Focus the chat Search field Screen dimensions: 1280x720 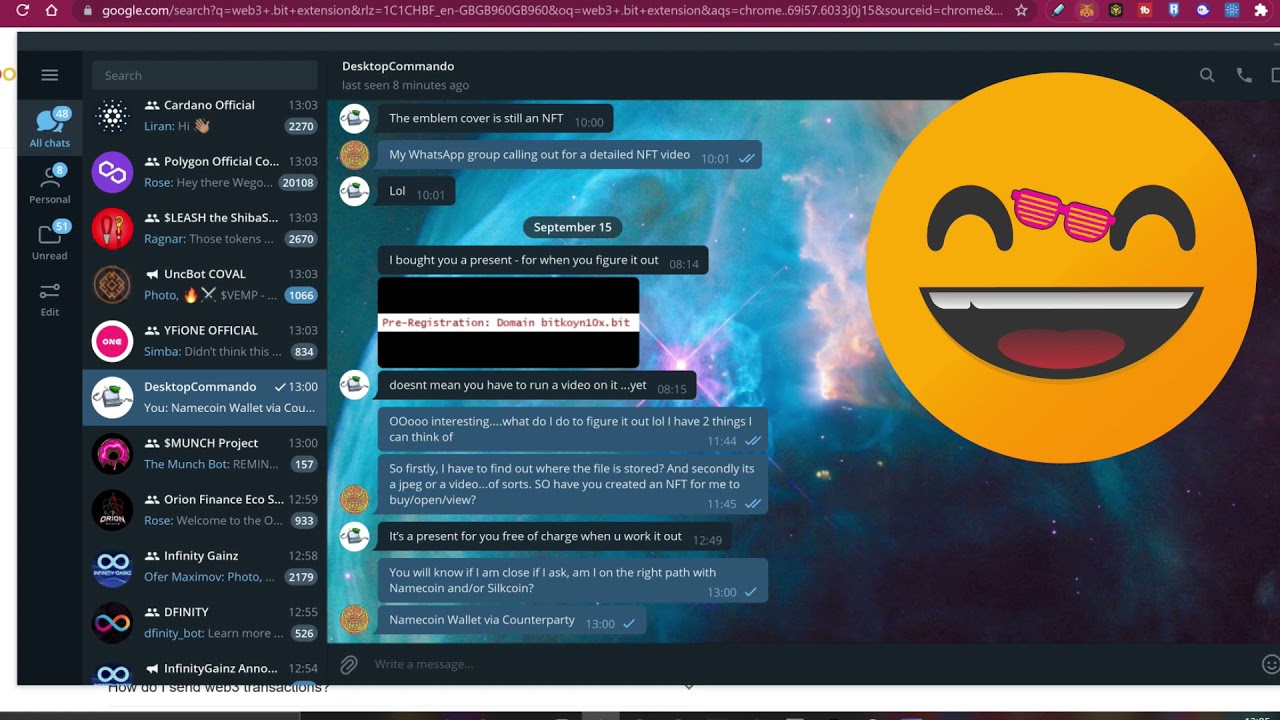click(x=205, y=75)
